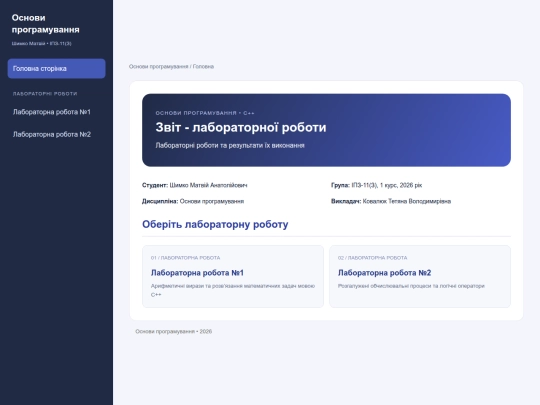
Task: Click the ОСНОВИ ПРОГРАМУВАННЯ • C++ banner label
Action: [205, 113]
